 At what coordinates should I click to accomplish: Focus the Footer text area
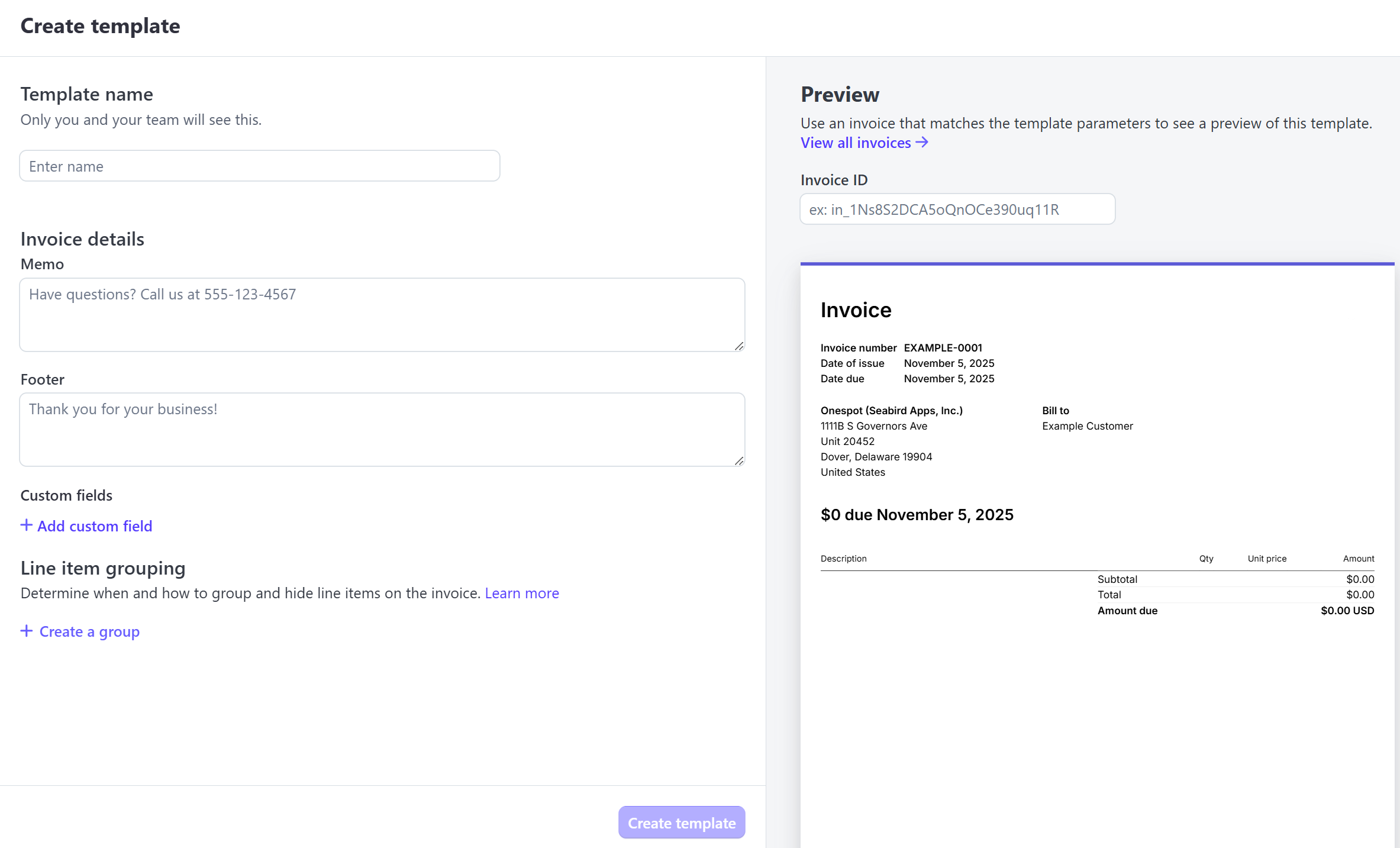point(382,430)
